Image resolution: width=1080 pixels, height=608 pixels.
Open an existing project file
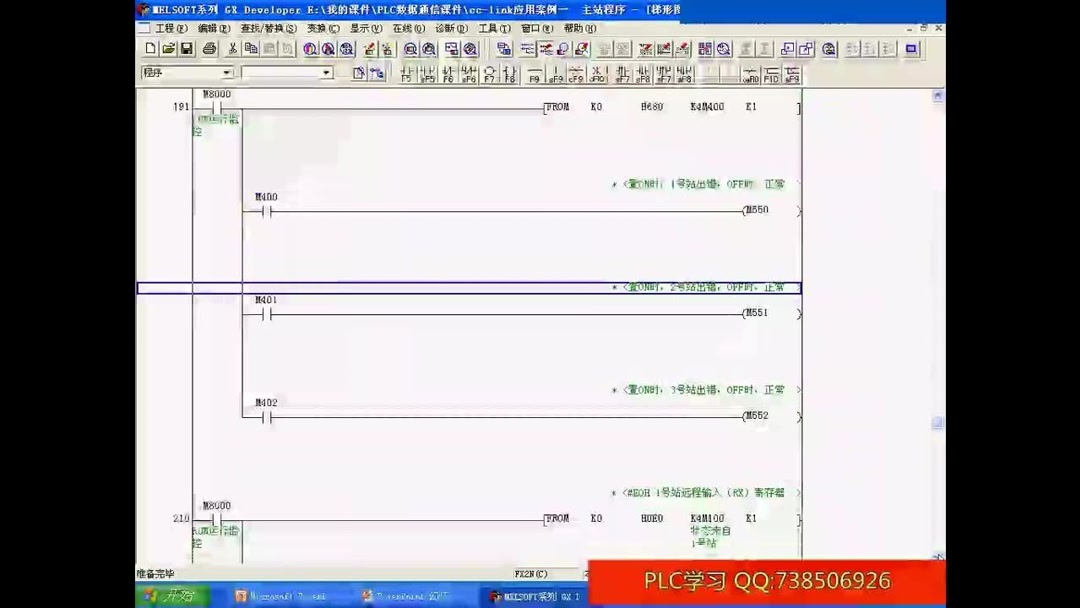click(x=169, y=48)
